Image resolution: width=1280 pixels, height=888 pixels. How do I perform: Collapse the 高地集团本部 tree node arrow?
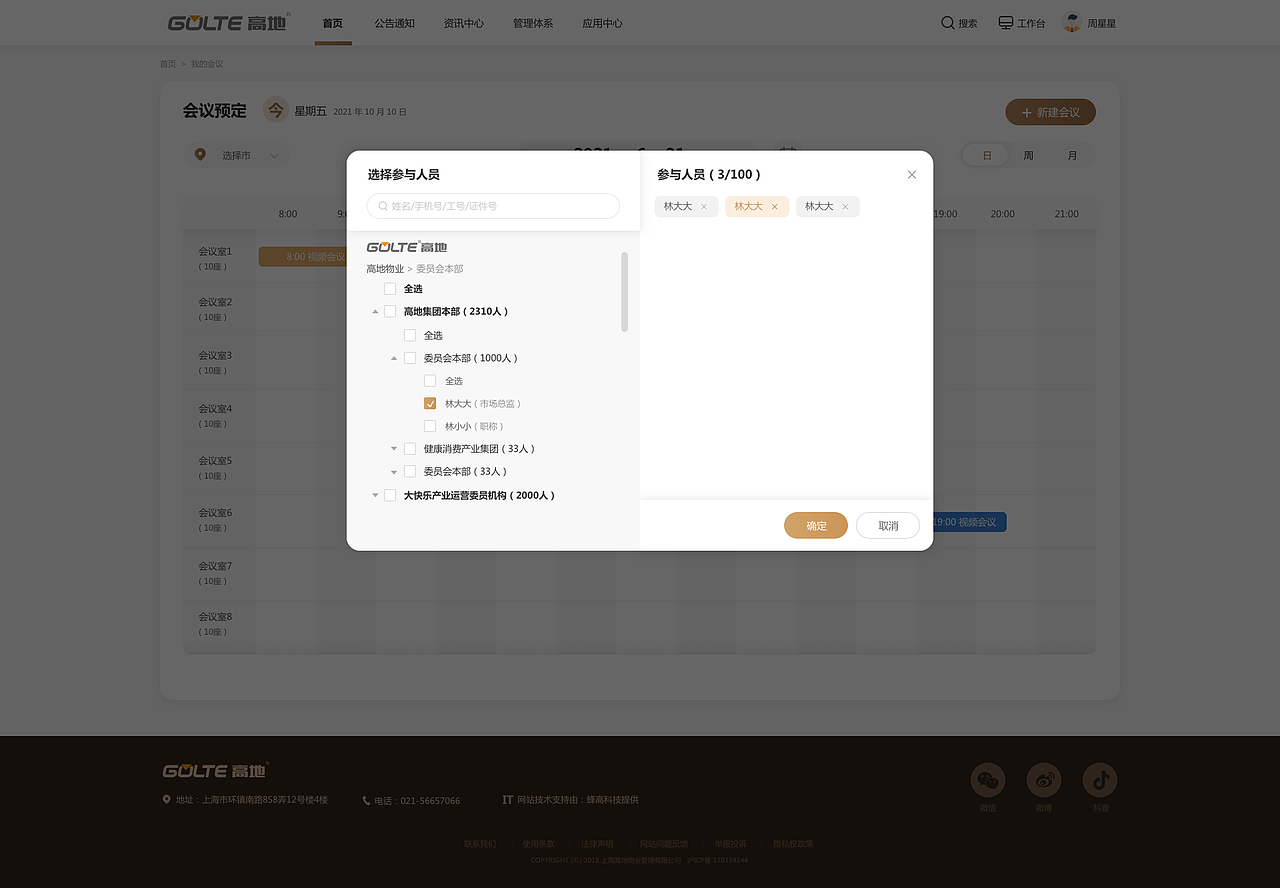coord(375,311)
